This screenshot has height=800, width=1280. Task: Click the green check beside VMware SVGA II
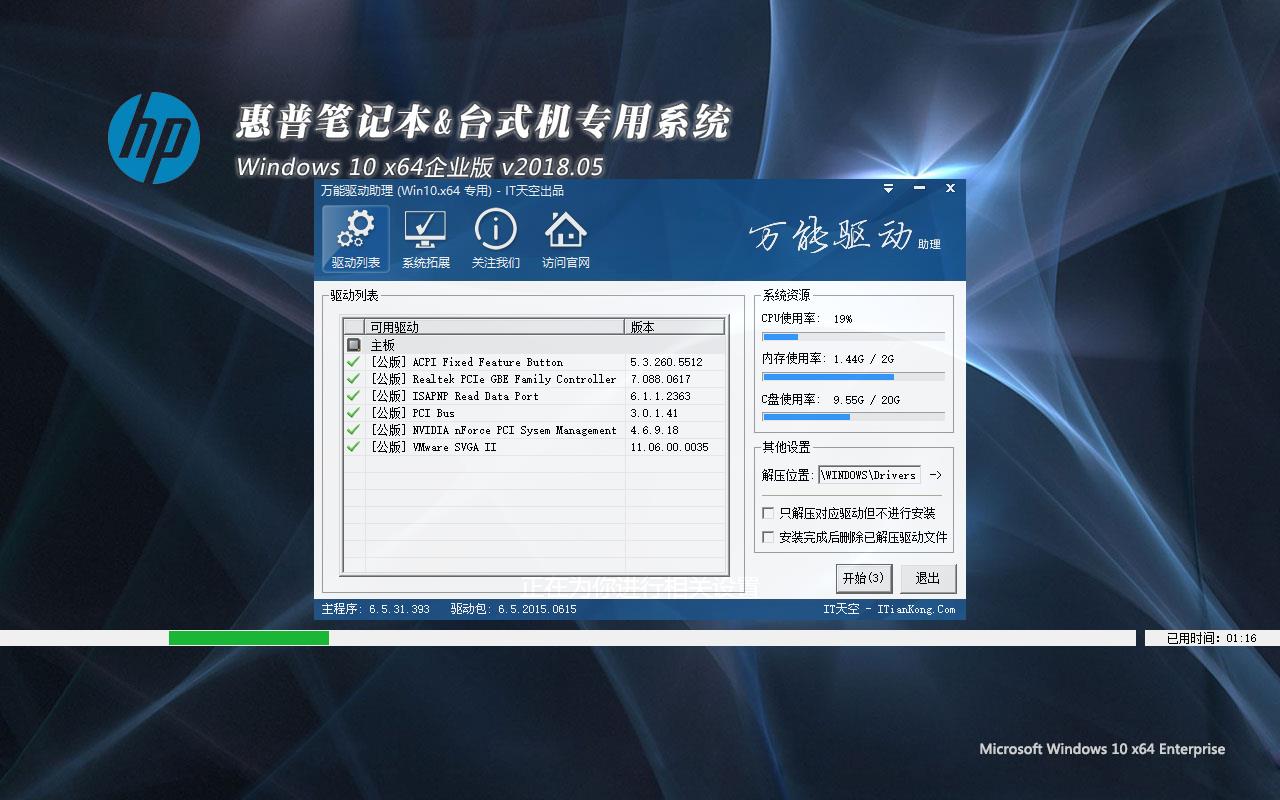(x=353, y=447)
